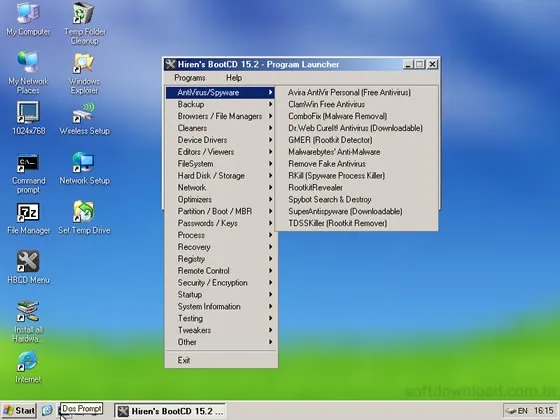
Task: Run TDSSKiller (Rootkit Remover)
Action: point(356,223)
